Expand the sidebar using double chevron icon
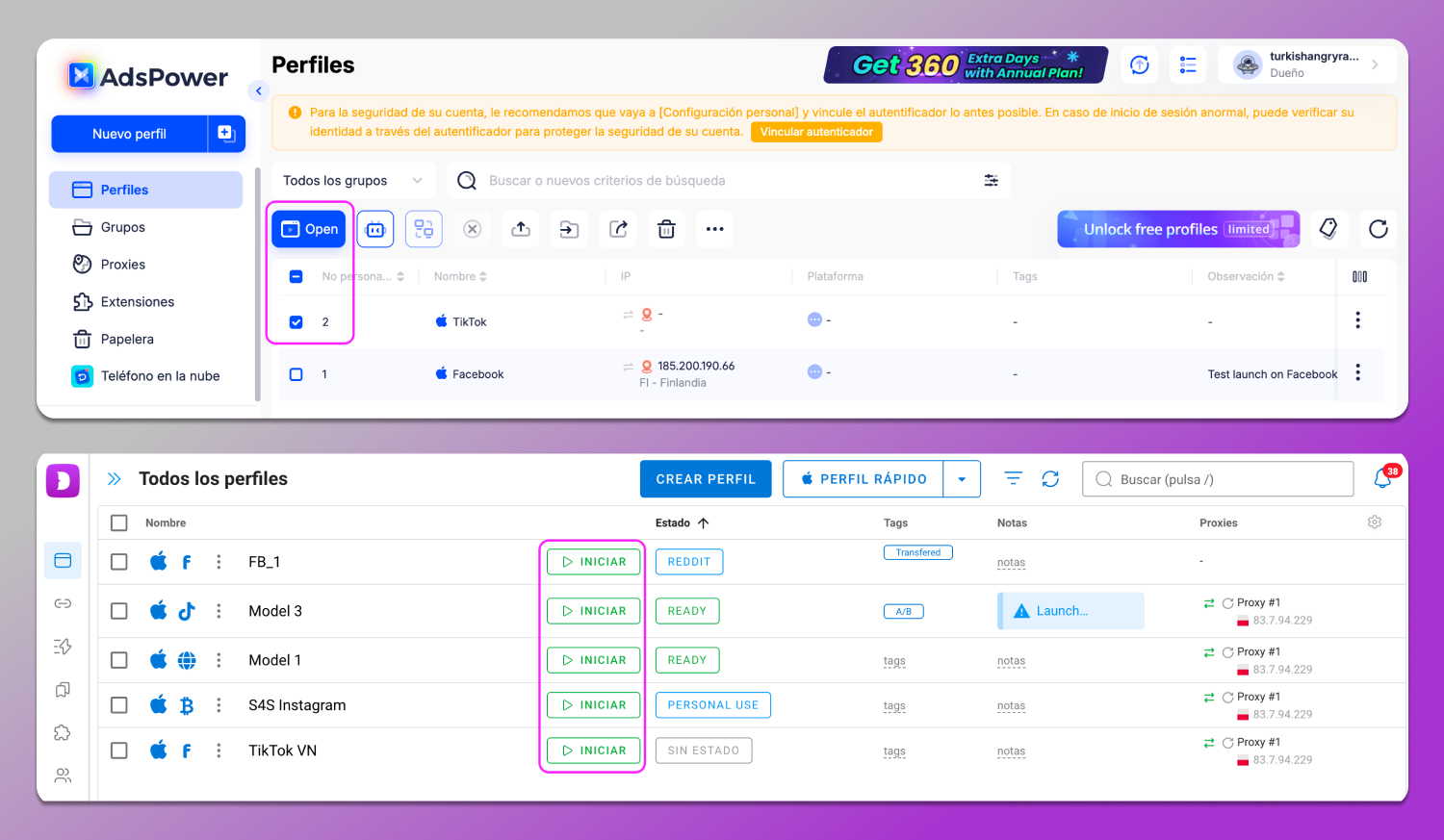Viewport: 1444px width, 840px height. coord(115,479)
